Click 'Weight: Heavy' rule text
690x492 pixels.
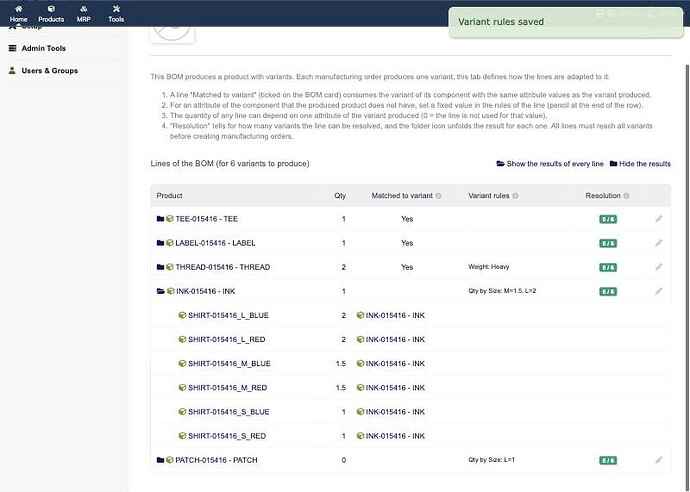coord(488,267)
